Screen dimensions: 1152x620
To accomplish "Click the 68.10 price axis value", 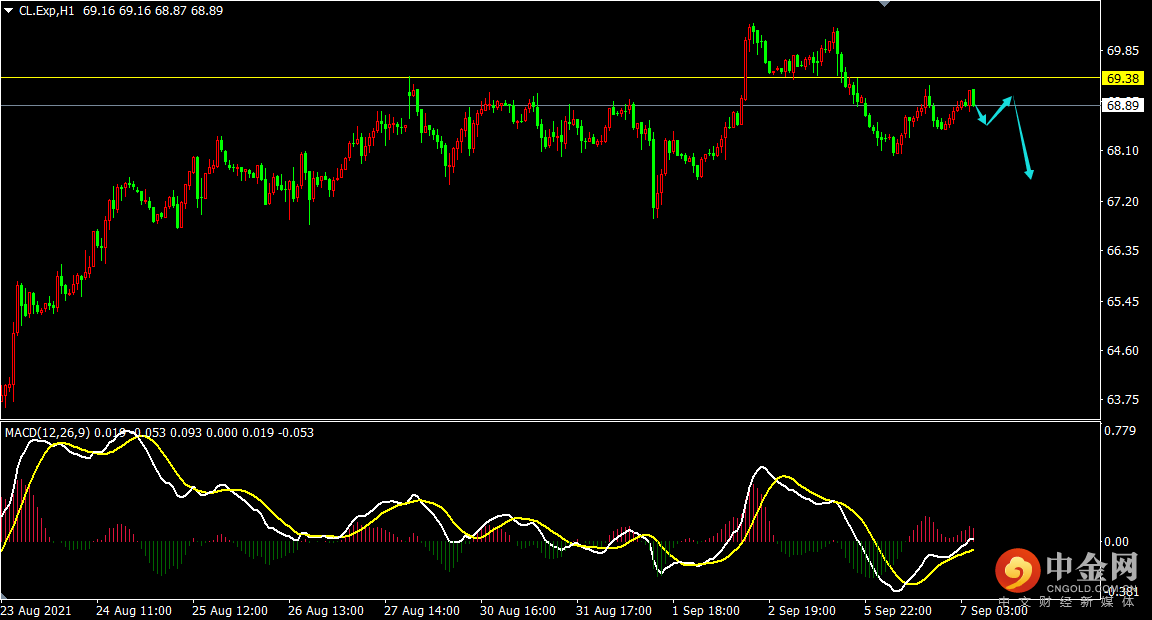I will tap(1123, 151).
